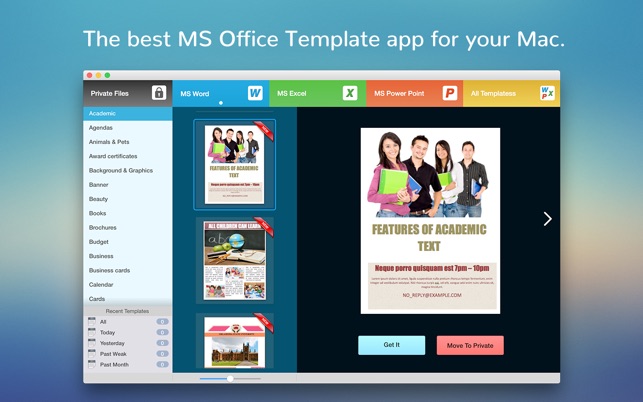Open the Private Files tab
The height and width of the screenshot is (402, 643).
[128, 93]
